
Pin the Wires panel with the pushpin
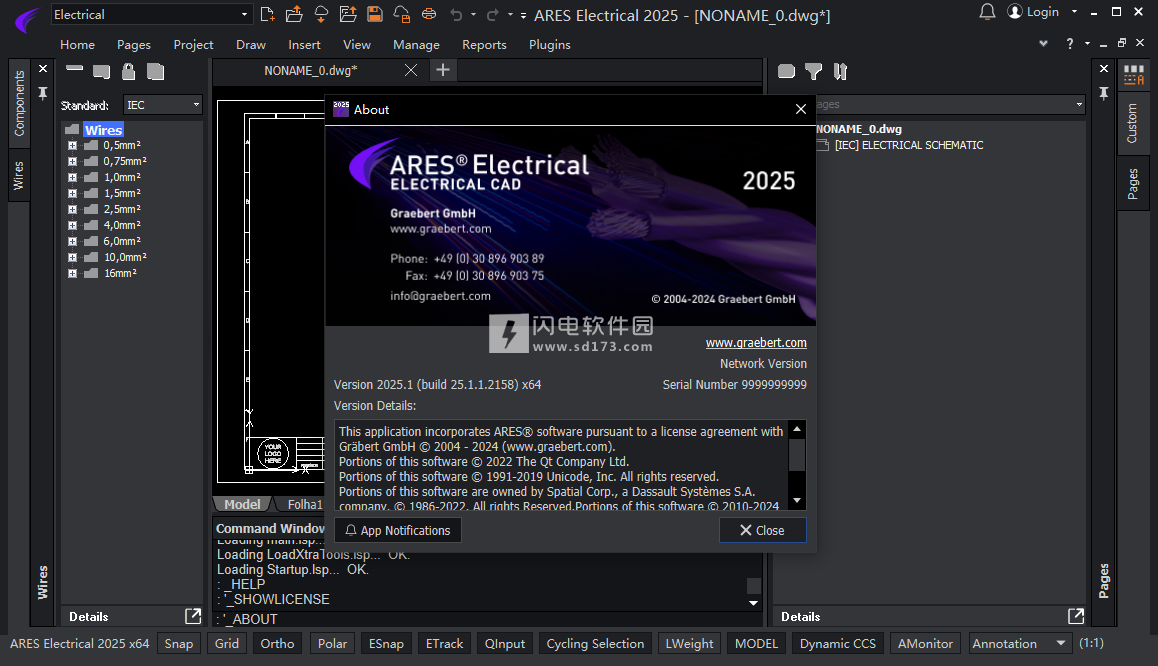click(x=43, y=93)
